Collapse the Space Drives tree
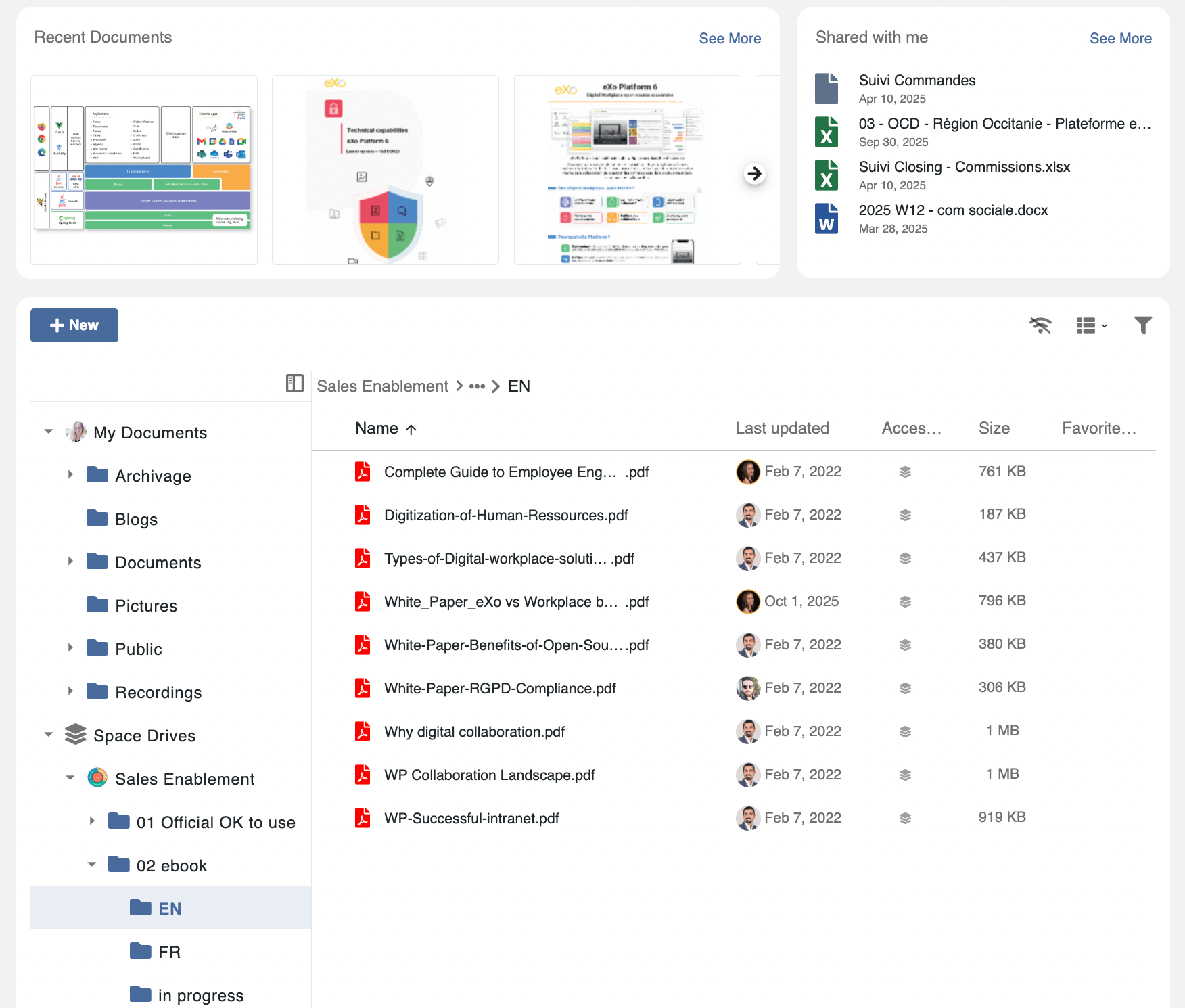Screen dimensions: 1185x1008 (49, 735)
